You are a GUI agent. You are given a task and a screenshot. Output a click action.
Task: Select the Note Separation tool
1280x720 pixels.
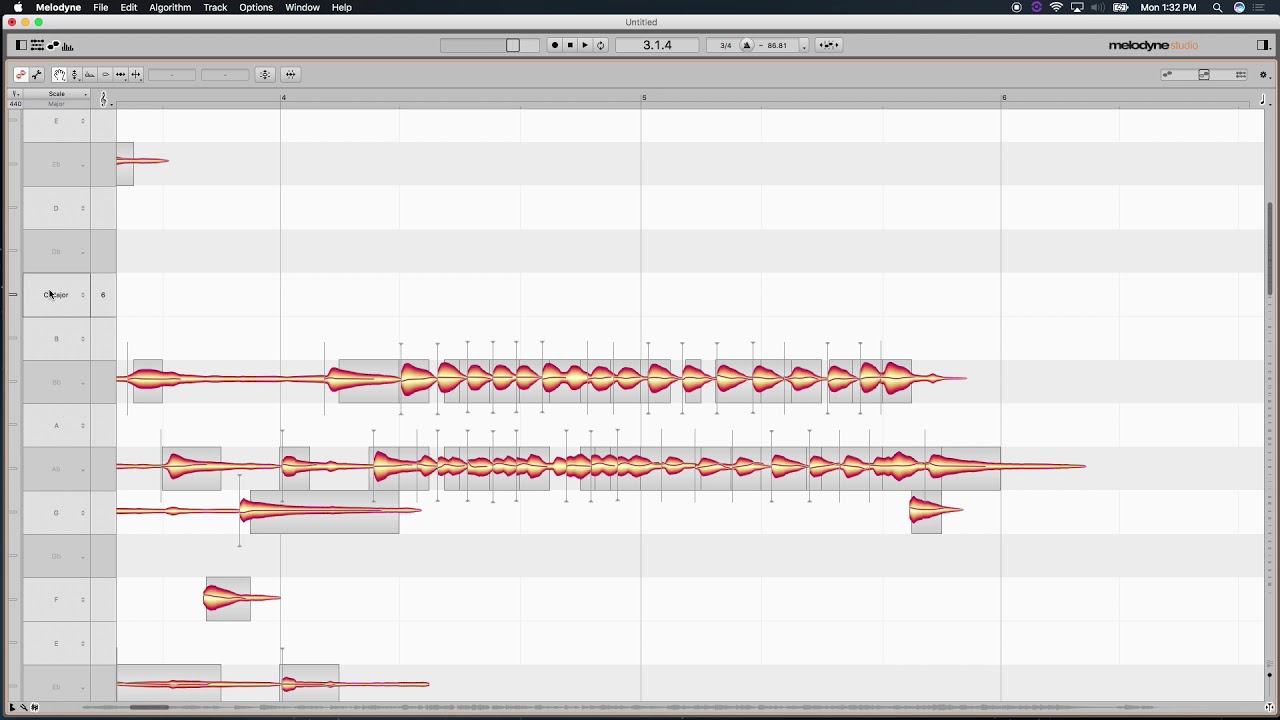pos(136,74)
